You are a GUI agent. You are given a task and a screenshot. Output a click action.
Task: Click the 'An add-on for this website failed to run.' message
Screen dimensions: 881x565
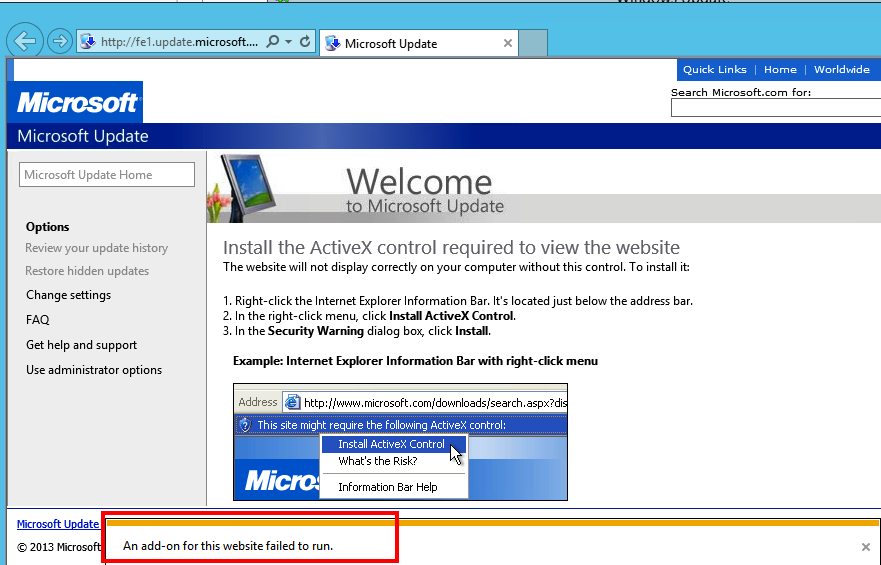pos(228,546)
